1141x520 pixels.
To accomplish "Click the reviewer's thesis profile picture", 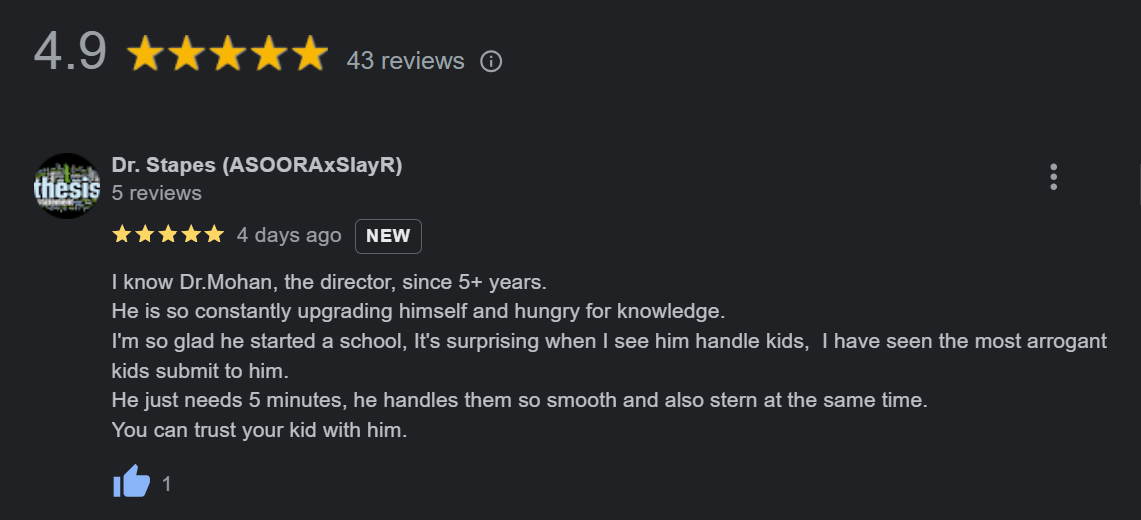I will (67, 186).
